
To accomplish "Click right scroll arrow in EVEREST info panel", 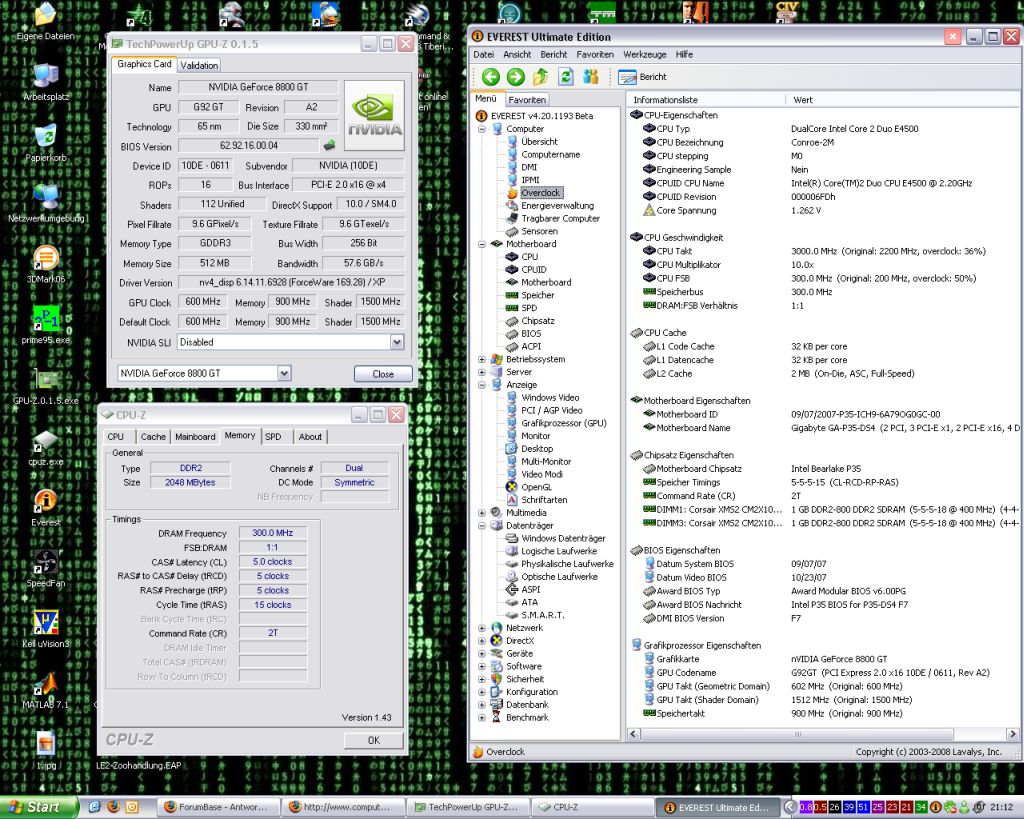I will point(1012,734).
